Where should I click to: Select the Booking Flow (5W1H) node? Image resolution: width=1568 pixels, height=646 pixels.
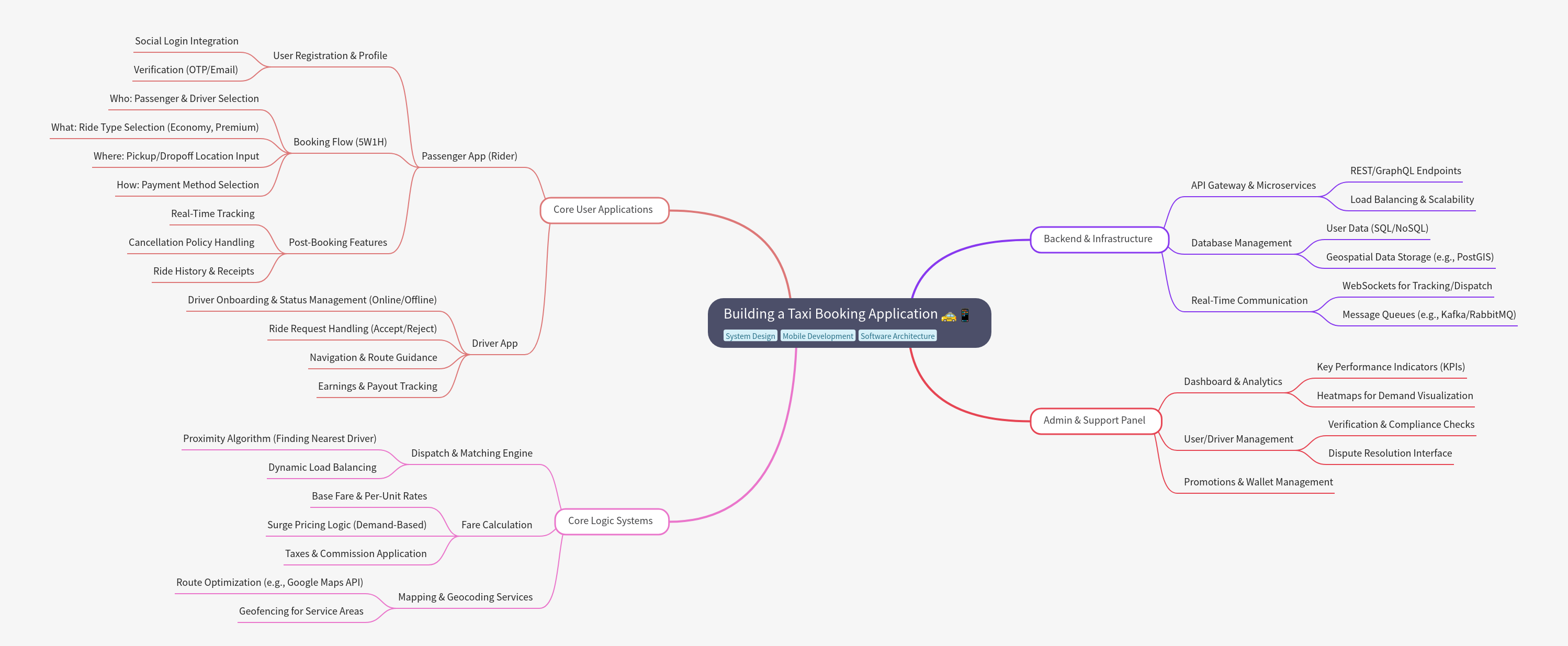(x=340, y=142)
